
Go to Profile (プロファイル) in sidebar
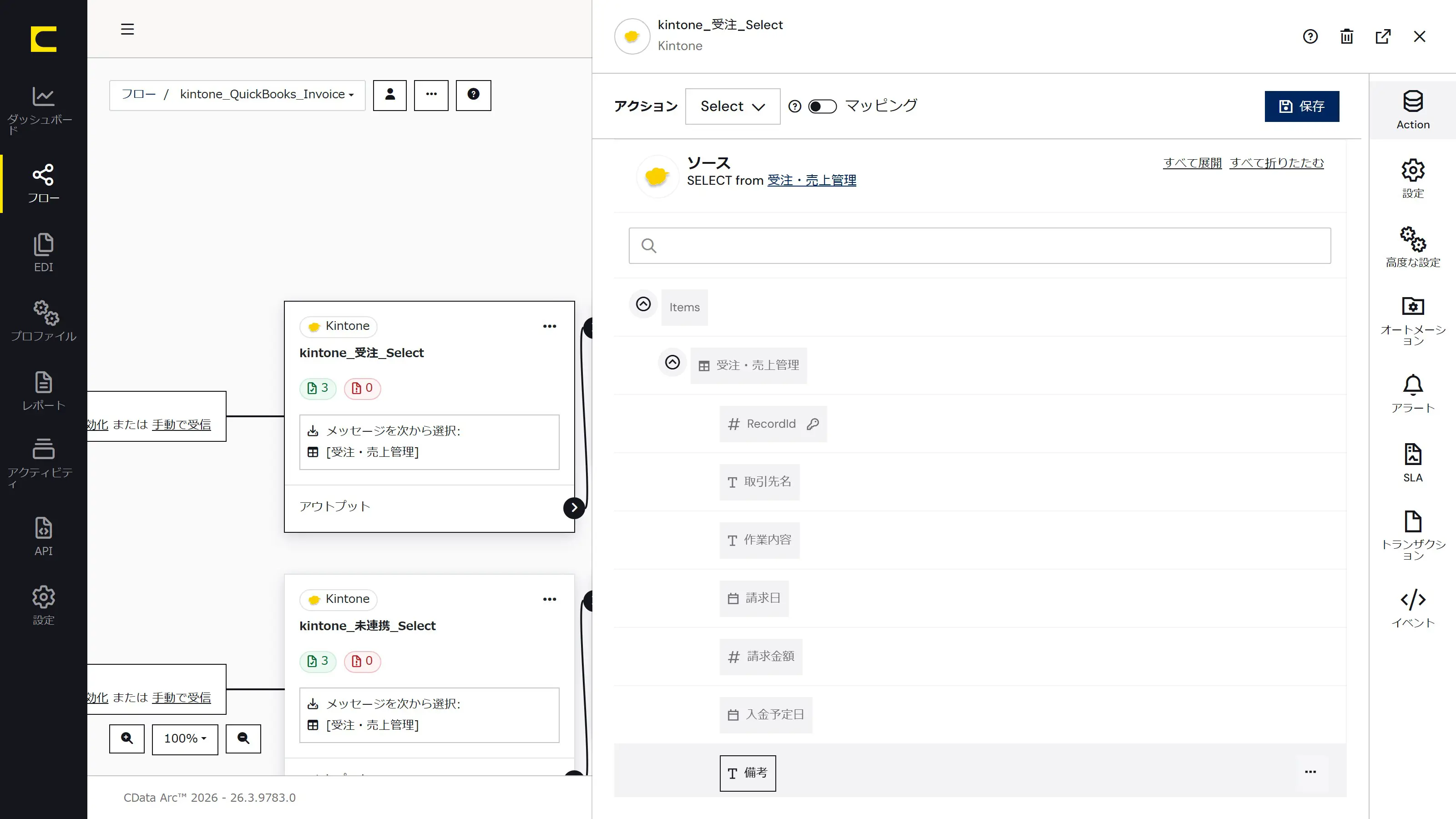[43, 321]
